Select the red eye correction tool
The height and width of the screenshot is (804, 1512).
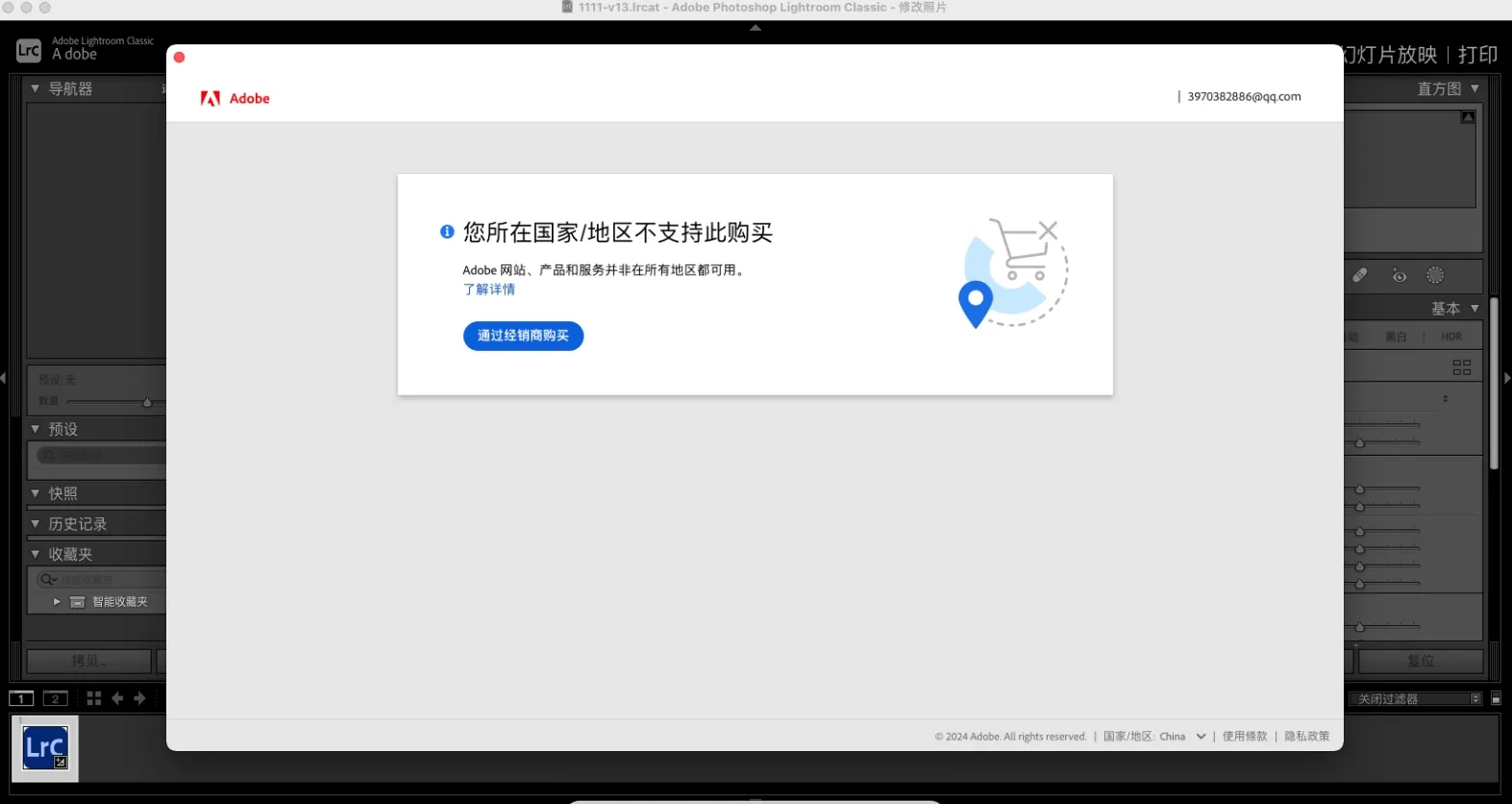point(1400,276)
